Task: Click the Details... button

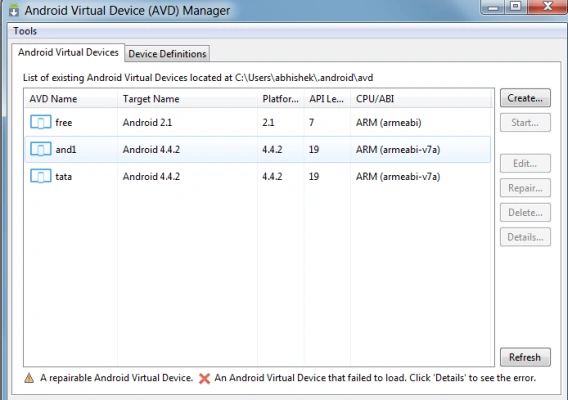Action: coord(525,237)
